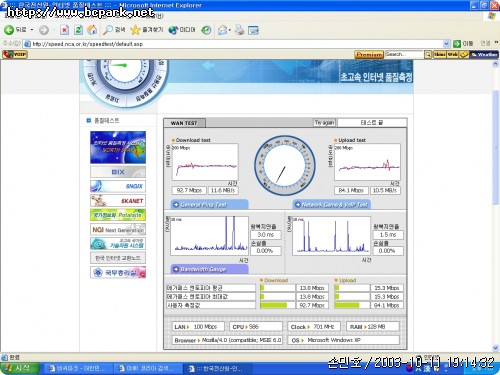Select the WAN TEST tab
The image size is (500, 375).
click(184, 123)
